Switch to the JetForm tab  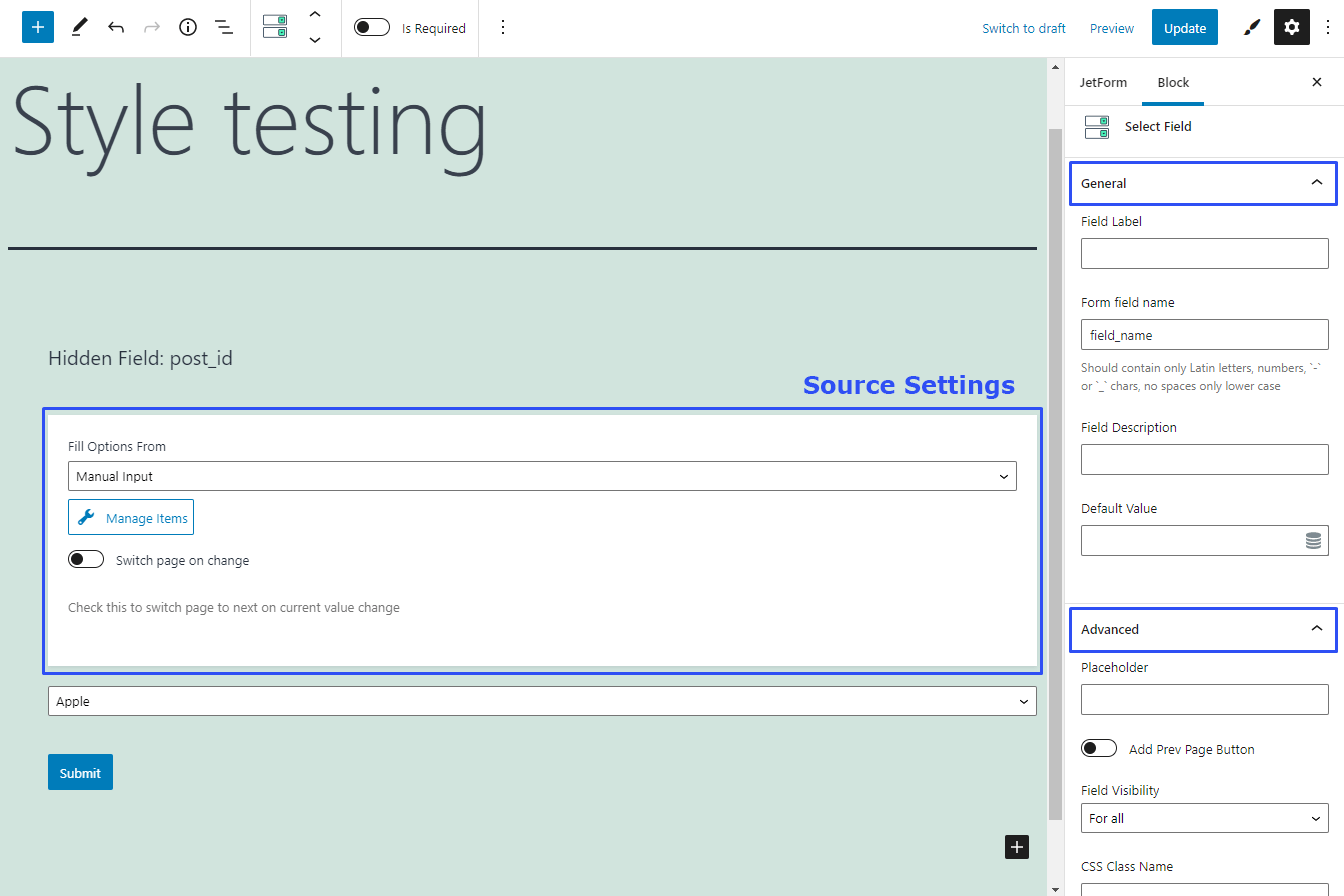pos(1103,82)
